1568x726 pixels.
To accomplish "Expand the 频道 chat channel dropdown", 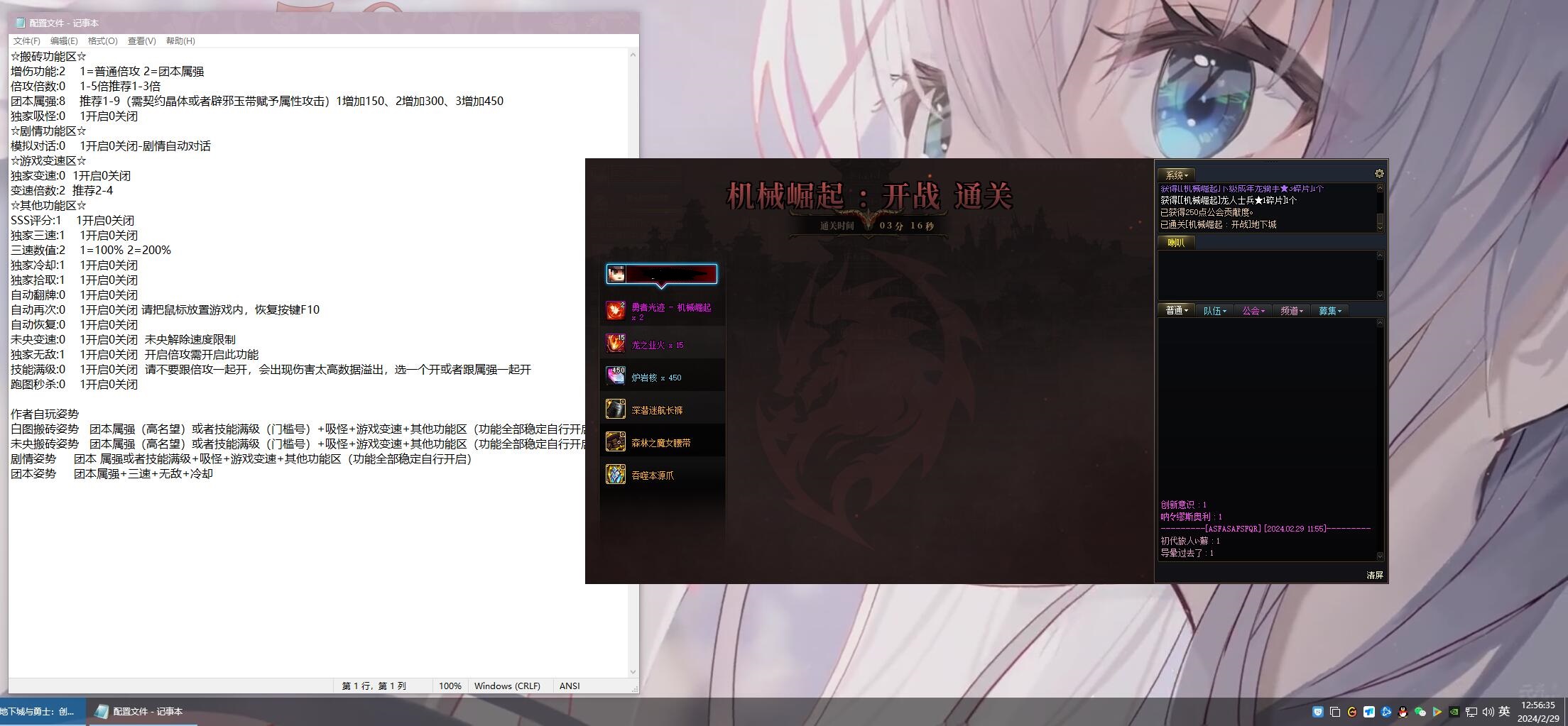I will [1292, 311].
